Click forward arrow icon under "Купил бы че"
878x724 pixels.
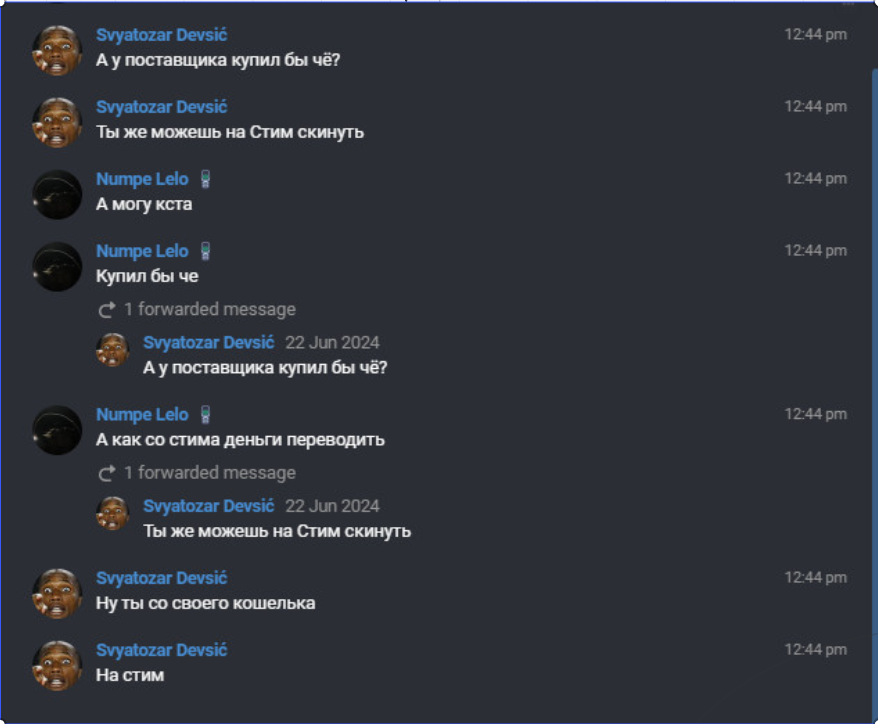pos(107,310)
